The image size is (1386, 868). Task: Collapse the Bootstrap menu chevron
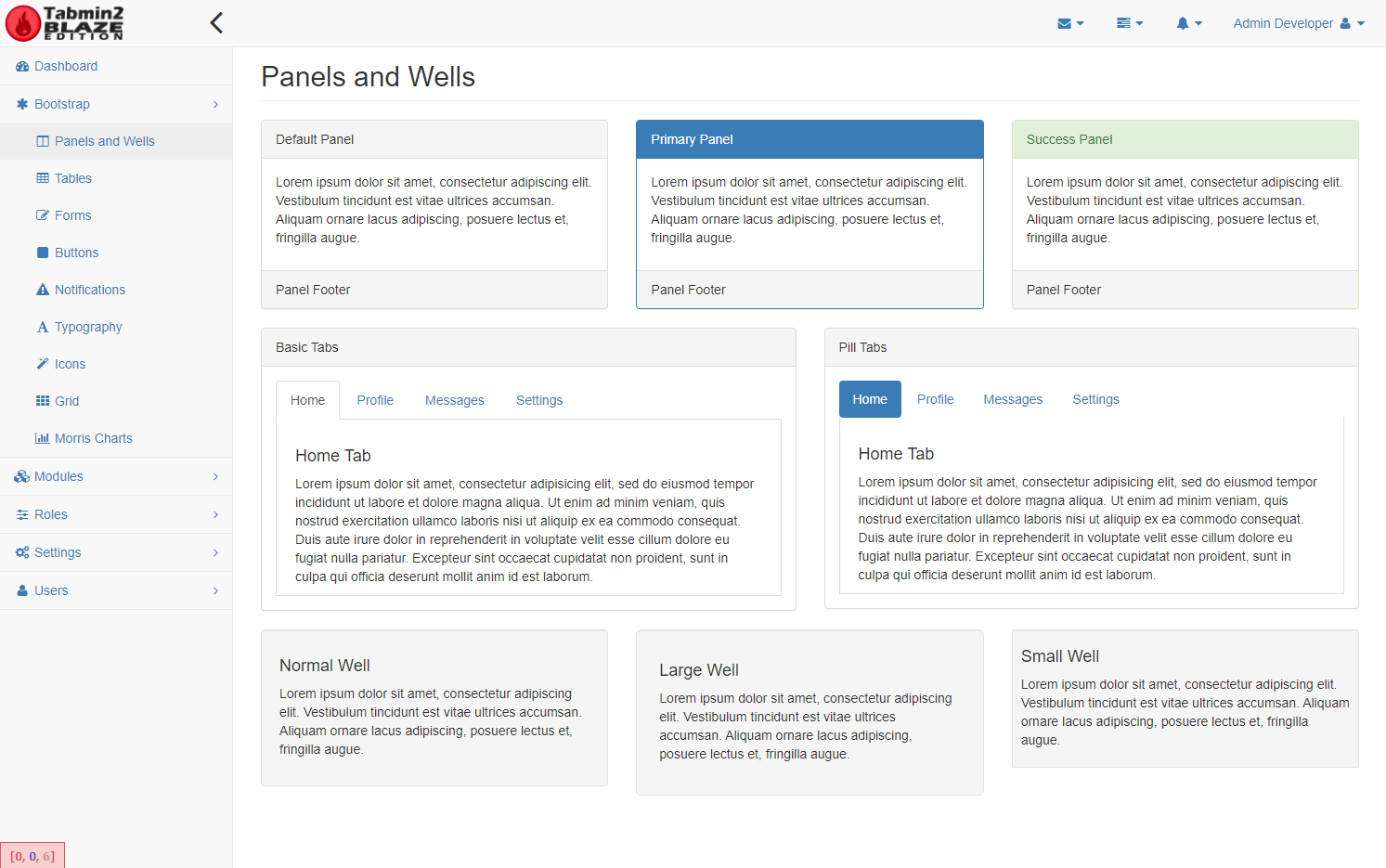[x=215, y=104]
